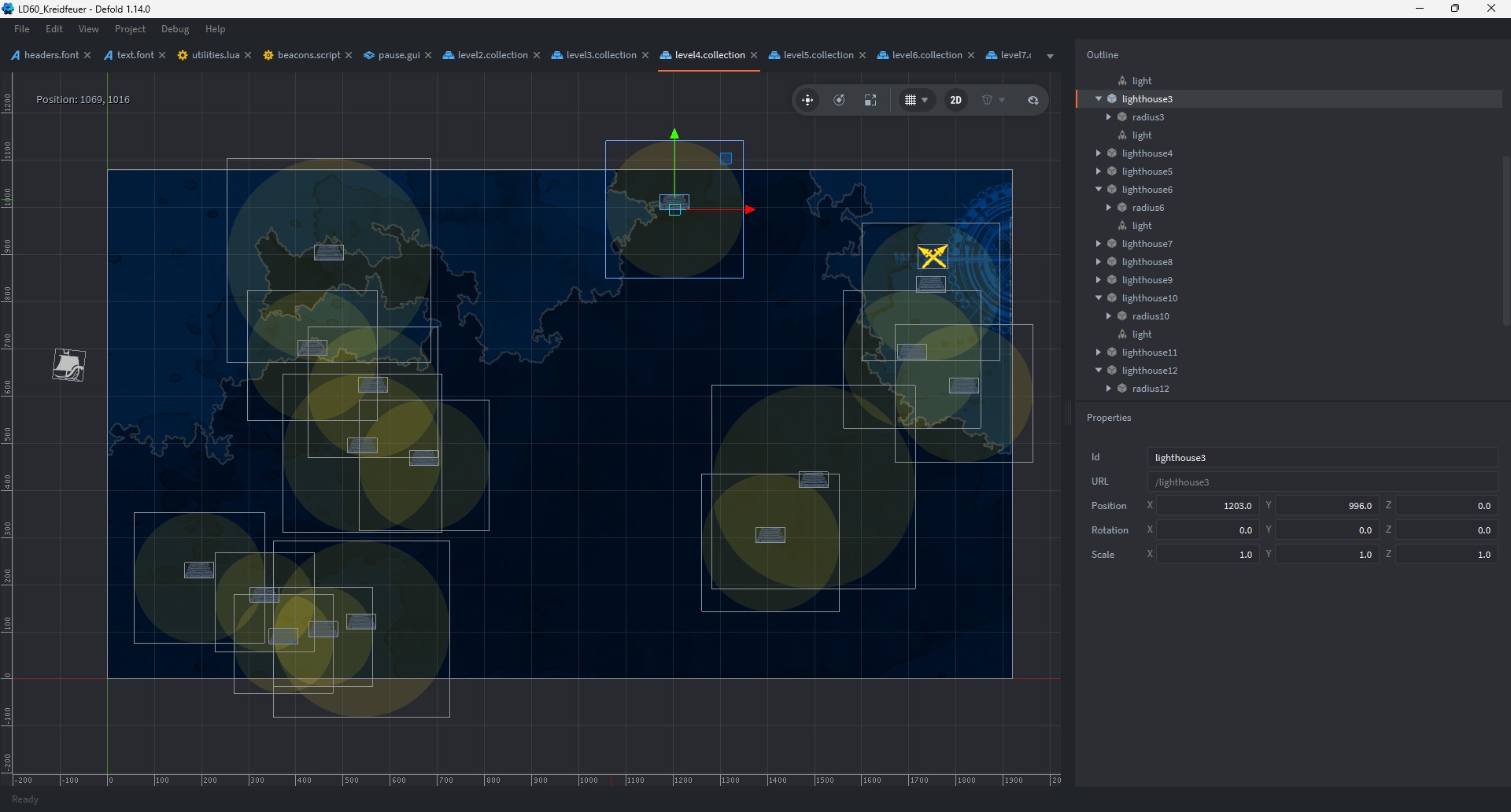Open the tab overflow dropdown arrow

click(x=1050, y=56)
